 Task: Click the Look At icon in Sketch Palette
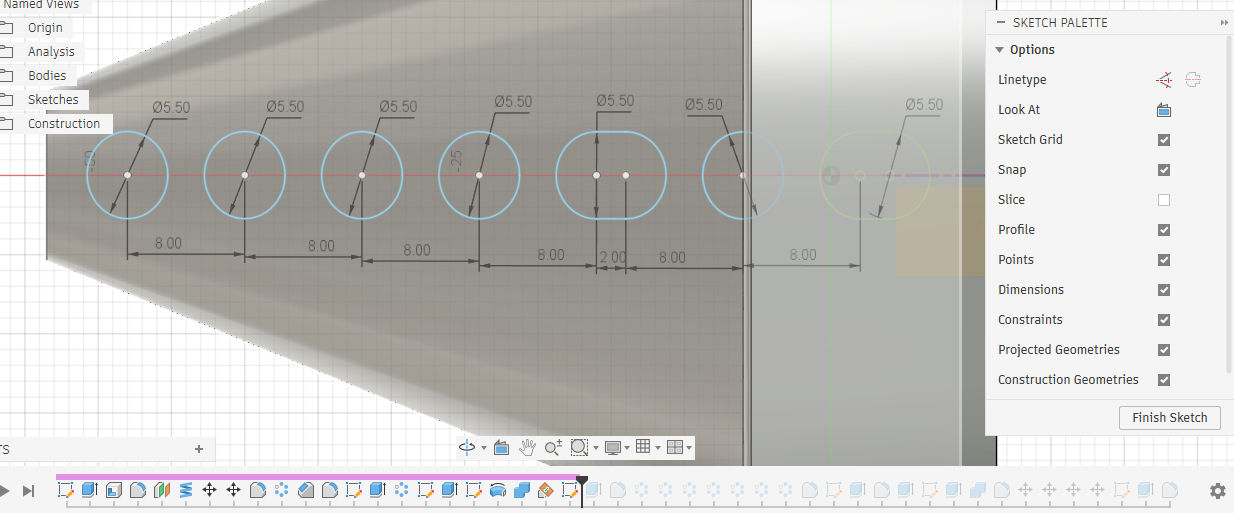tap(1164, 110)
